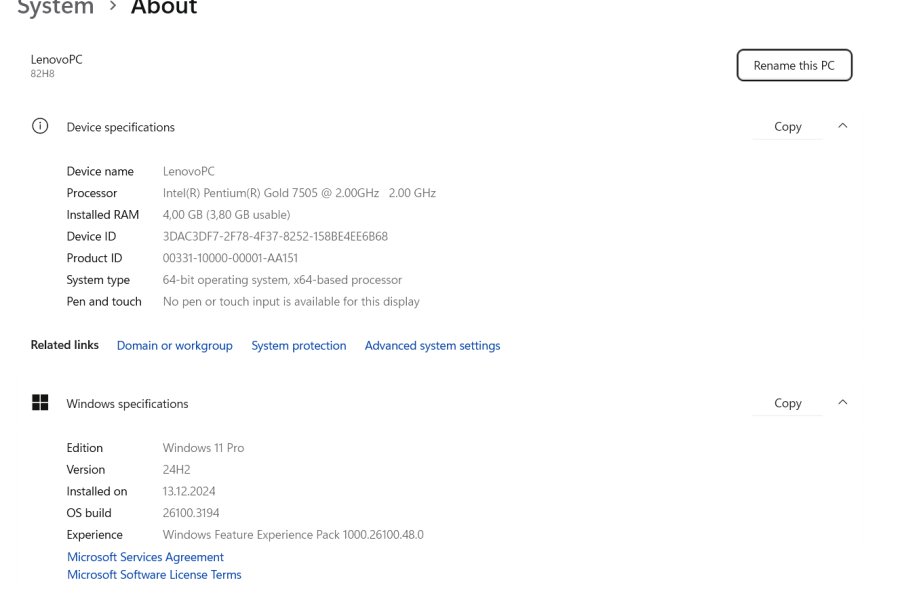This screenshot has width=900, height=600.
Task: Copy the Windows specifications
Action: pos(788,403)
